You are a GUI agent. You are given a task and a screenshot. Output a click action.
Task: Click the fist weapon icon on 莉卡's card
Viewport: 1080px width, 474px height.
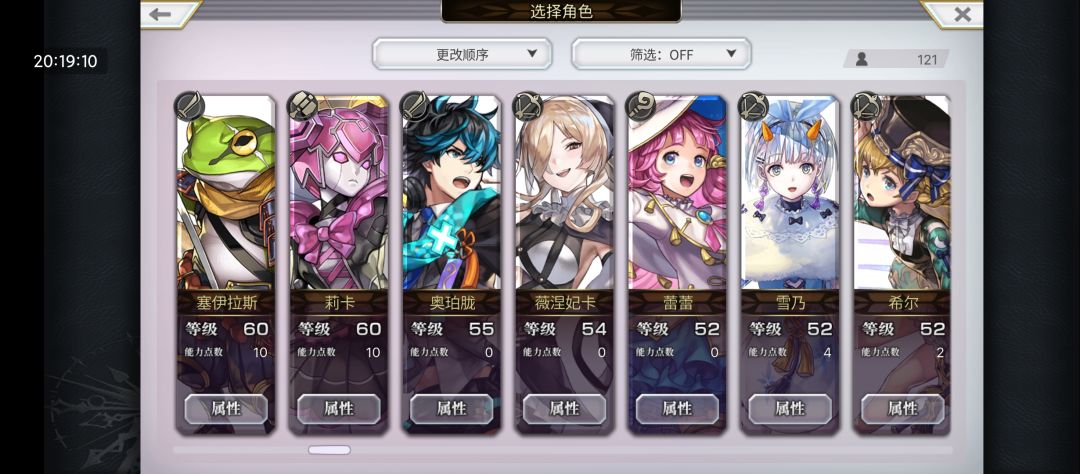pyautogui.click(x=302, y=106)
